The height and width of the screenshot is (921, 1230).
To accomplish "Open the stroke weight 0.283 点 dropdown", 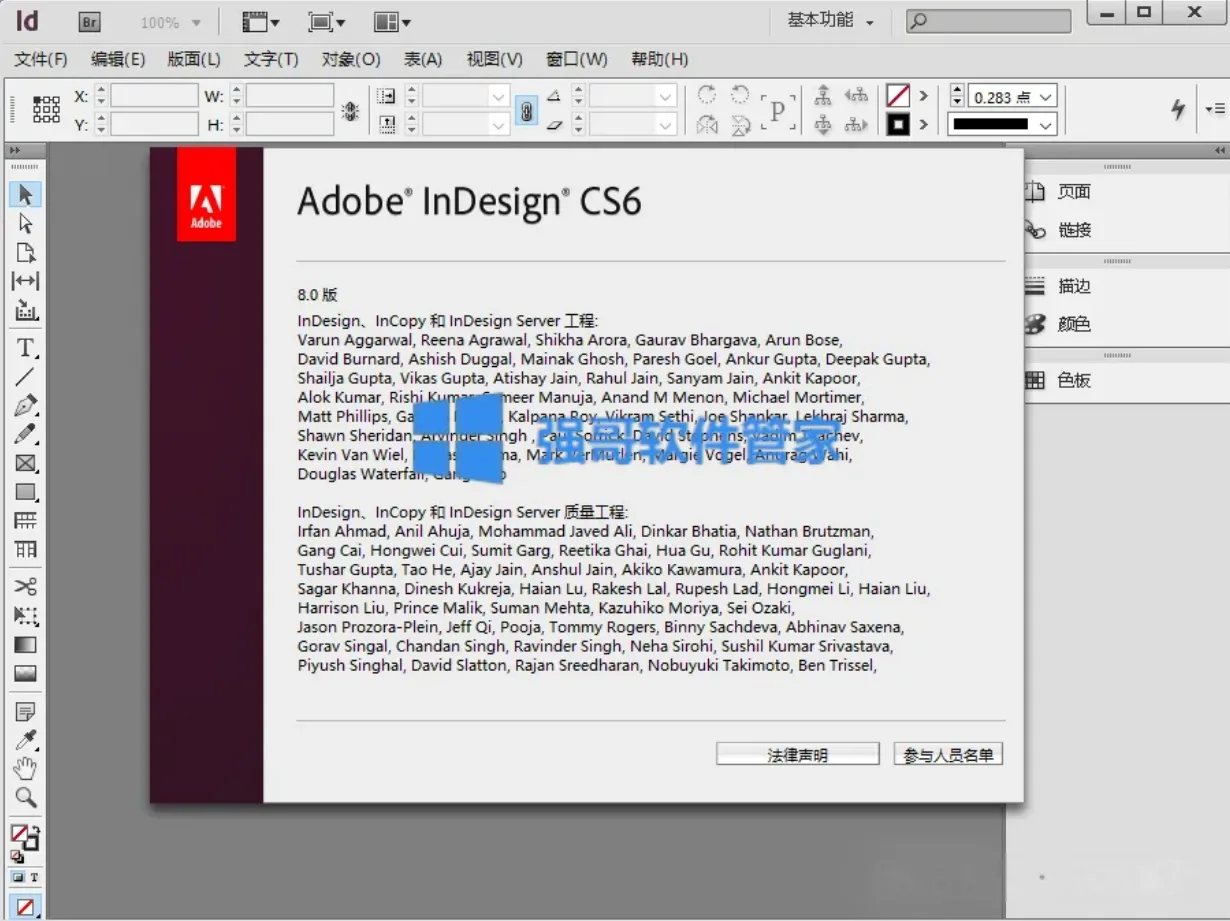I will pyautogui.click(x=1046, y=97).
